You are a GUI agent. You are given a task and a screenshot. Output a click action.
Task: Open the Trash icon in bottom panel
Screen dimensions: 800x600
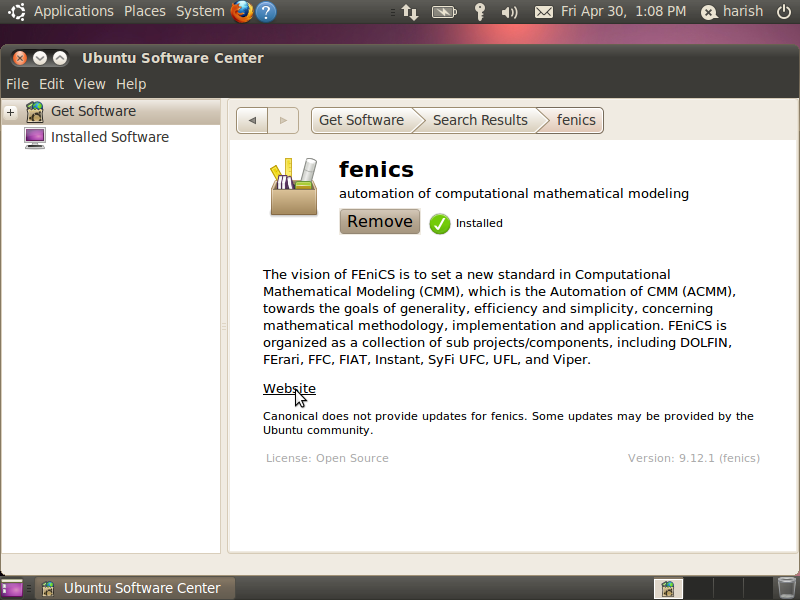[x=787, y=588]
